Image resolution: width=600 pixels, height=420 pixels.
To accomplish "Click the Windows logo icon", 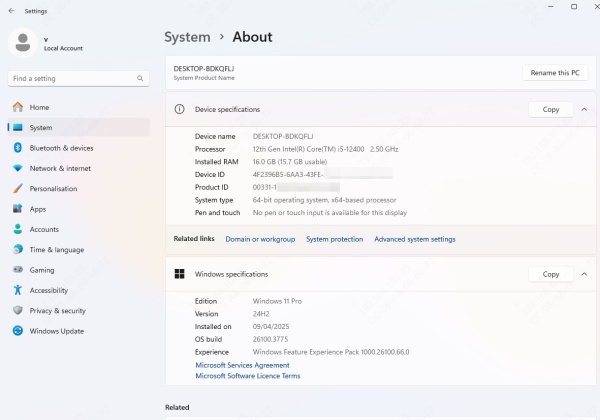I will (x=179, y=274).
